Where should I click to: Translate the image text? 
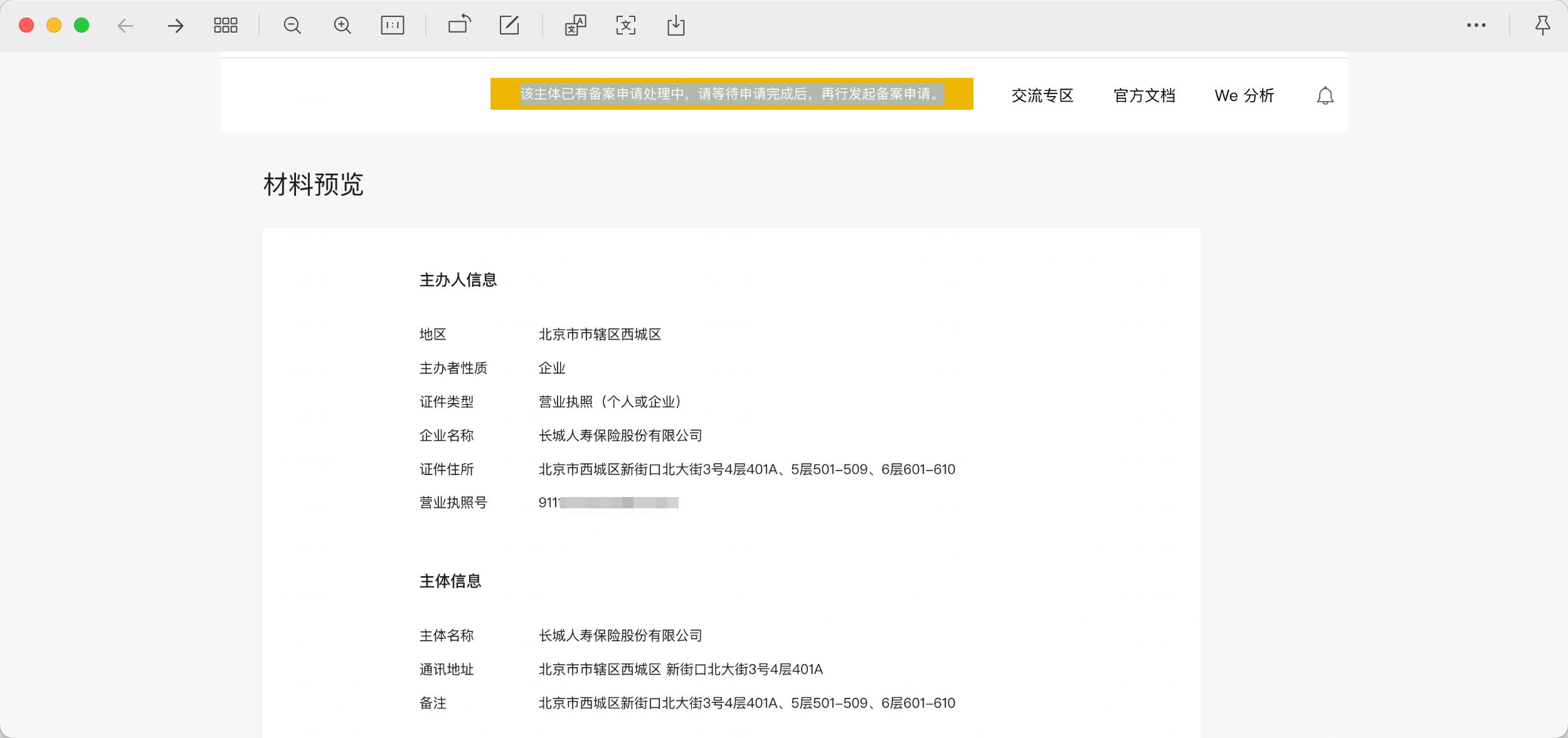[575, 26]
